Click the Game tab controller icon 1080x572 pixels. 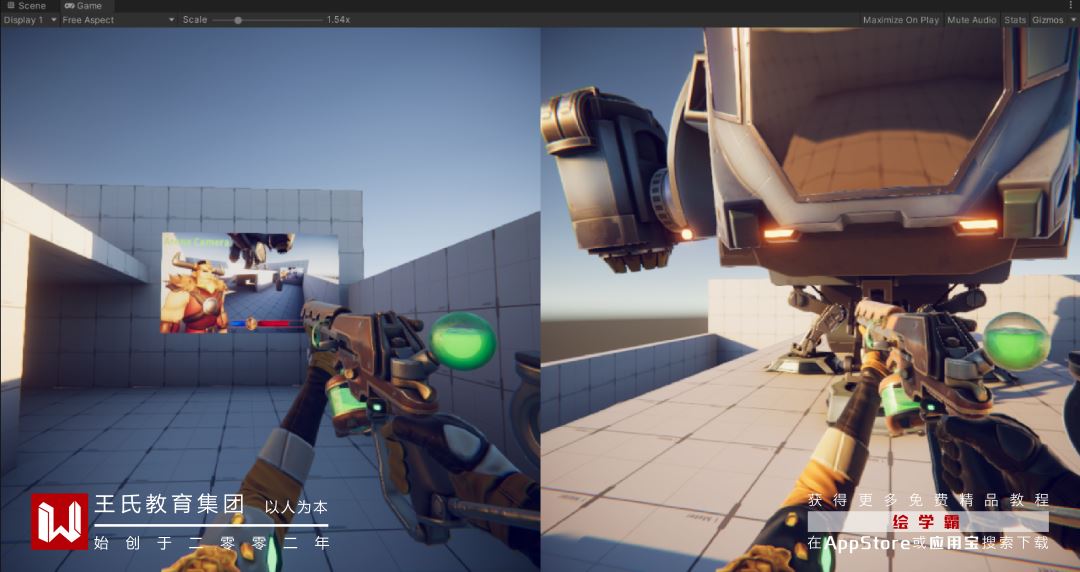(x=70, y=6)
